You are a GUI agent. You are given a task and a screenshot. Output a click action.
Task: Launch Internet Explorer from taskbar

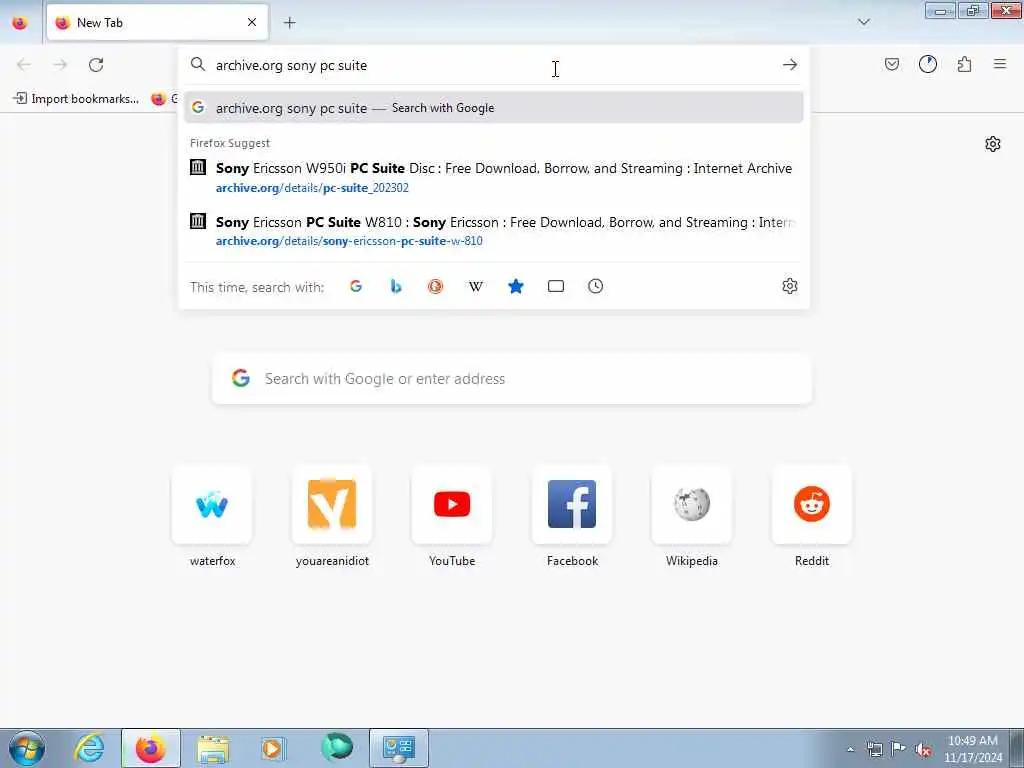tap(90, 748)
